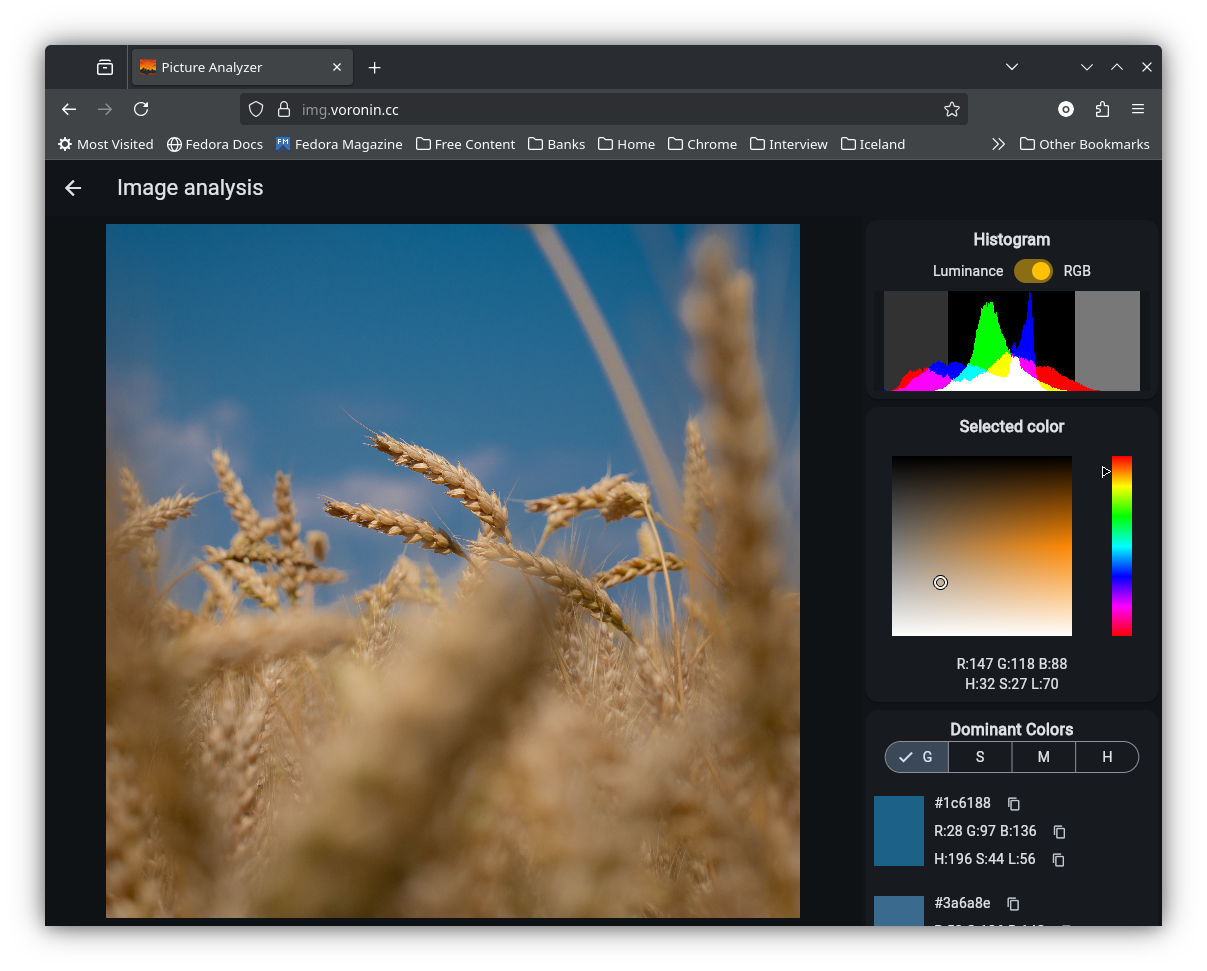This screenshot has height=971, width=1207.
Task: Open the shield tracking protection icon
Action: (256, 109)
